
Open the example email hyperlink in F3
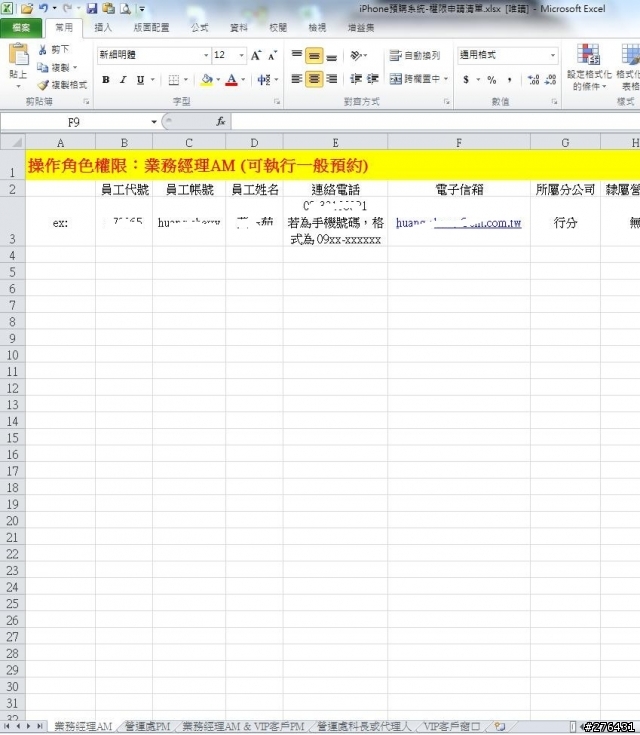[459, 223]
